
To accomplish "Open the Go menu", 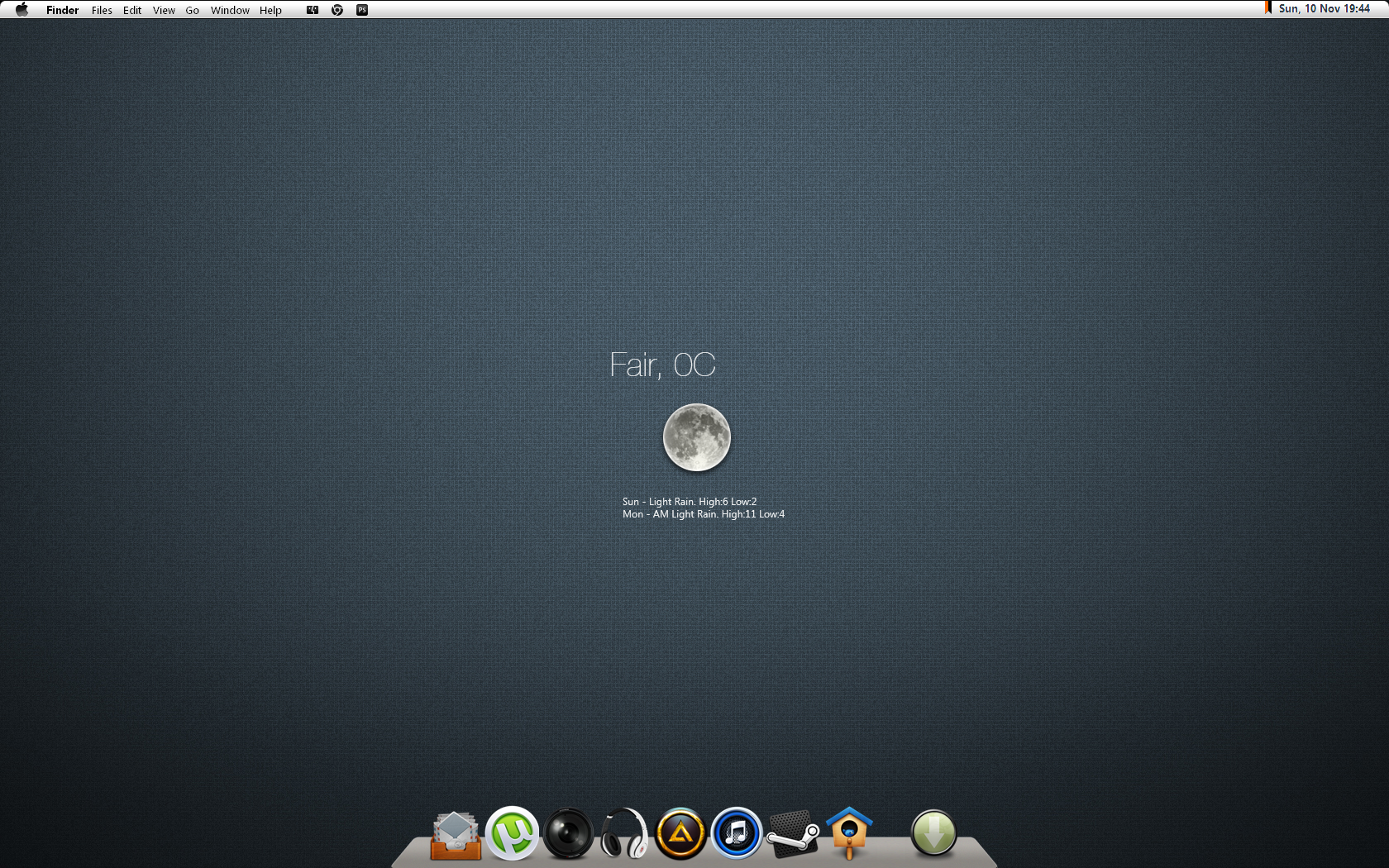I will coord(192,10).
